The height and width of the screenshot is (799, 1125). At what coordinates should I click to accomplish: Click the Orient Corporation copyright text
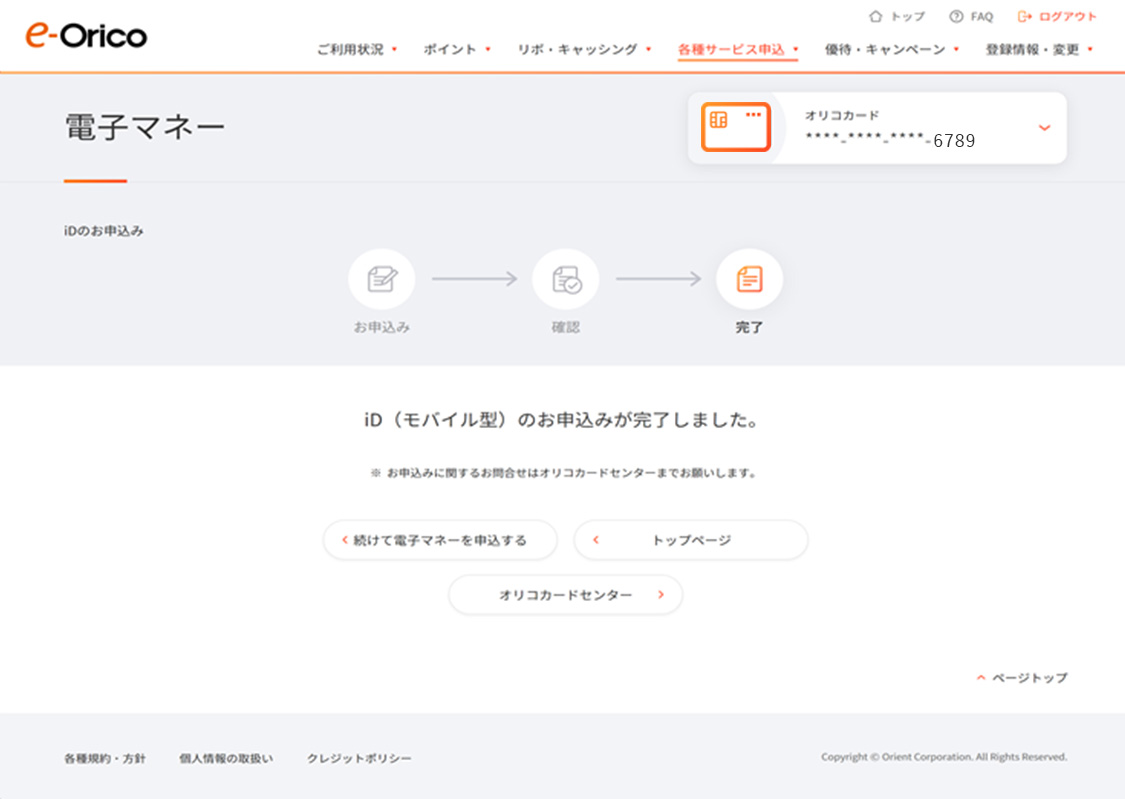[944, 757]
